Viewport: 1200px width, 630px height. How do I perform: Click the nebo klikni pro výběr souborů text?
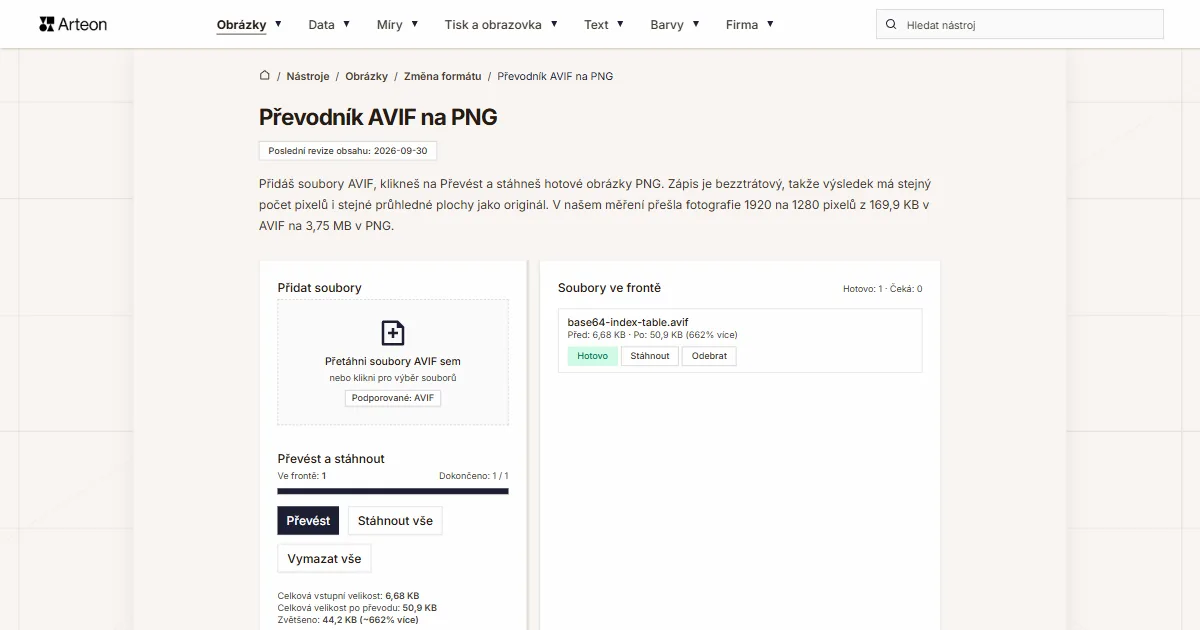coord(393,378)
